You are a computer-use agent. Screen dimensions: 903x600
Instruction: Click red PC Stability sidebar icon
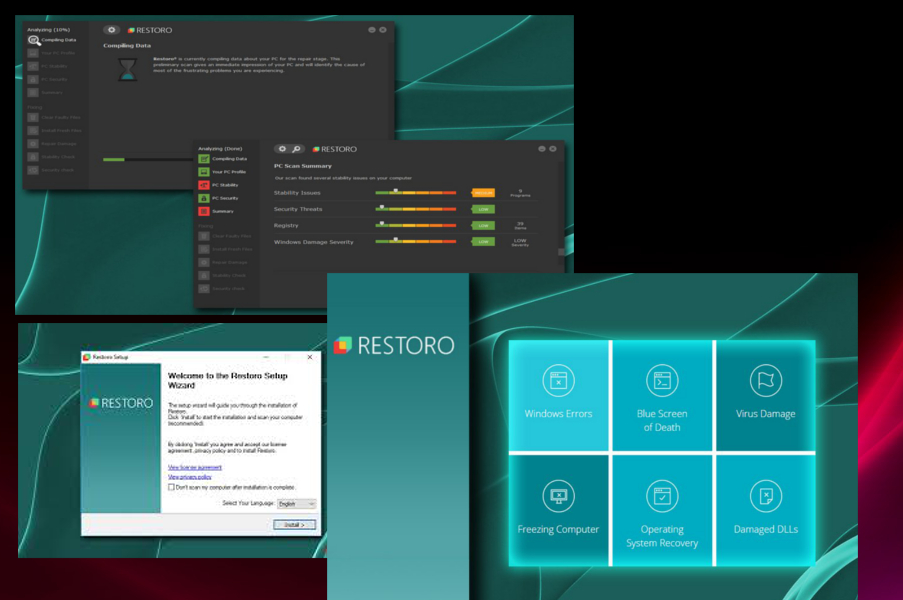204,185
